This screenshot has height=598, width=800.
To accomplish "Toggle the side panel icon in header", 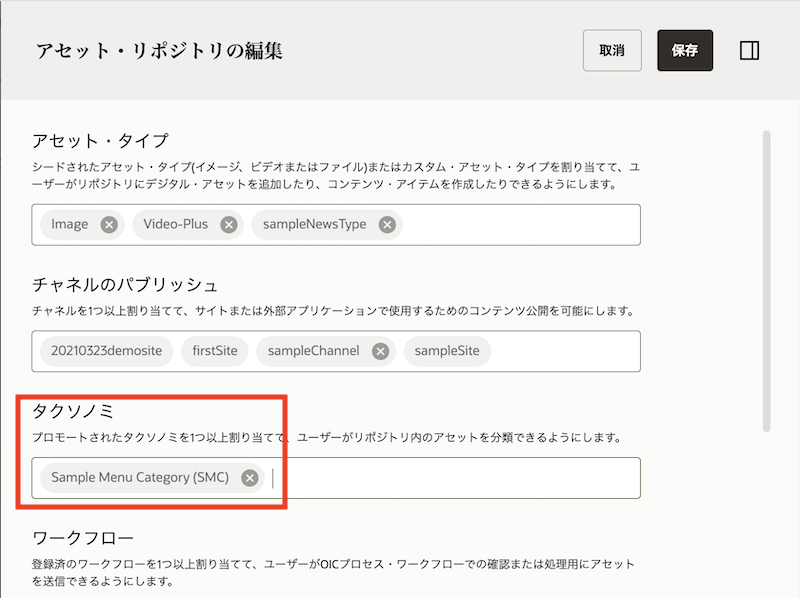I will tap(749, 51).
